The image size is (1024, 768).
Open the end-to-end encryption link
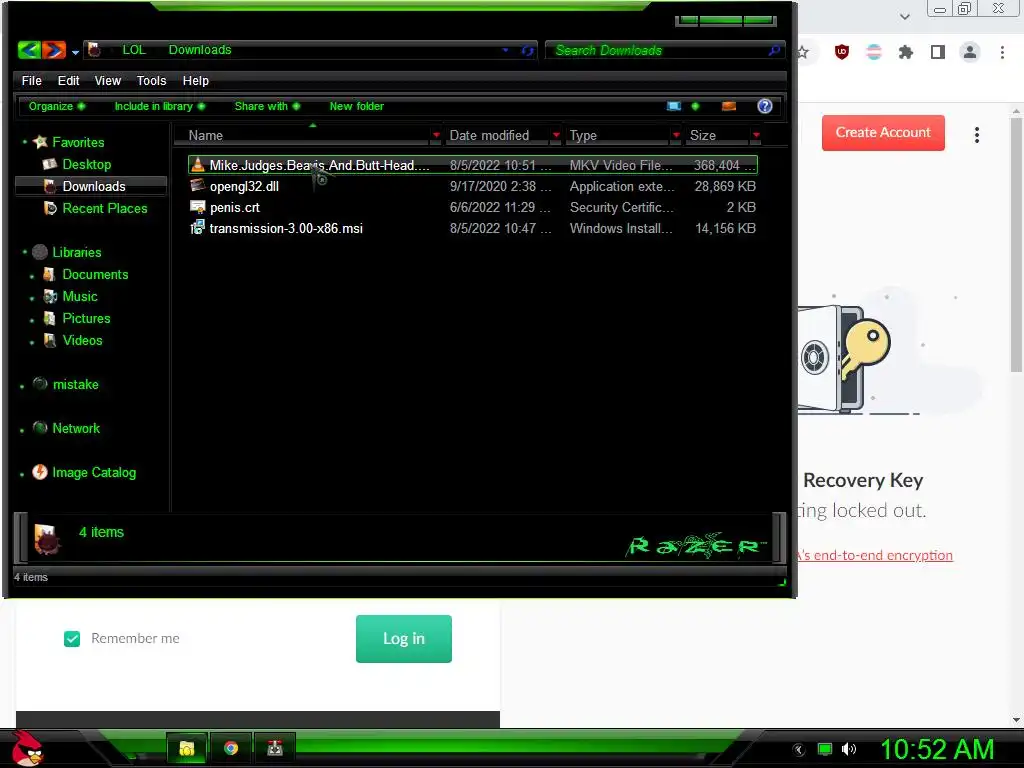[875, 555]
